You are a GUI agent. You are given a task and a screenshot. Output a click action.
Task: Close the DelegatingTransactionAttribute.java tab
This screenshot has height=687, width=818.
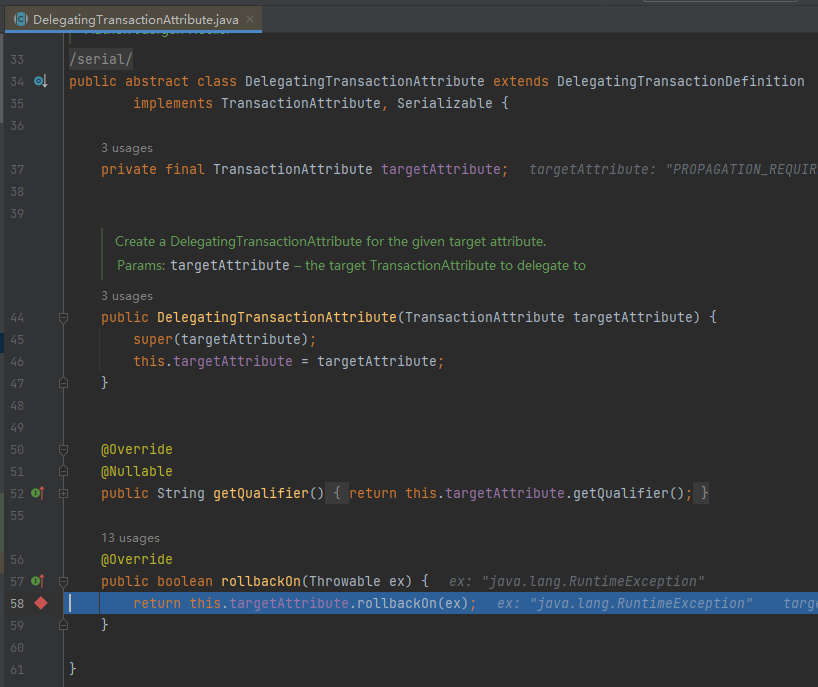coord(250,19)
